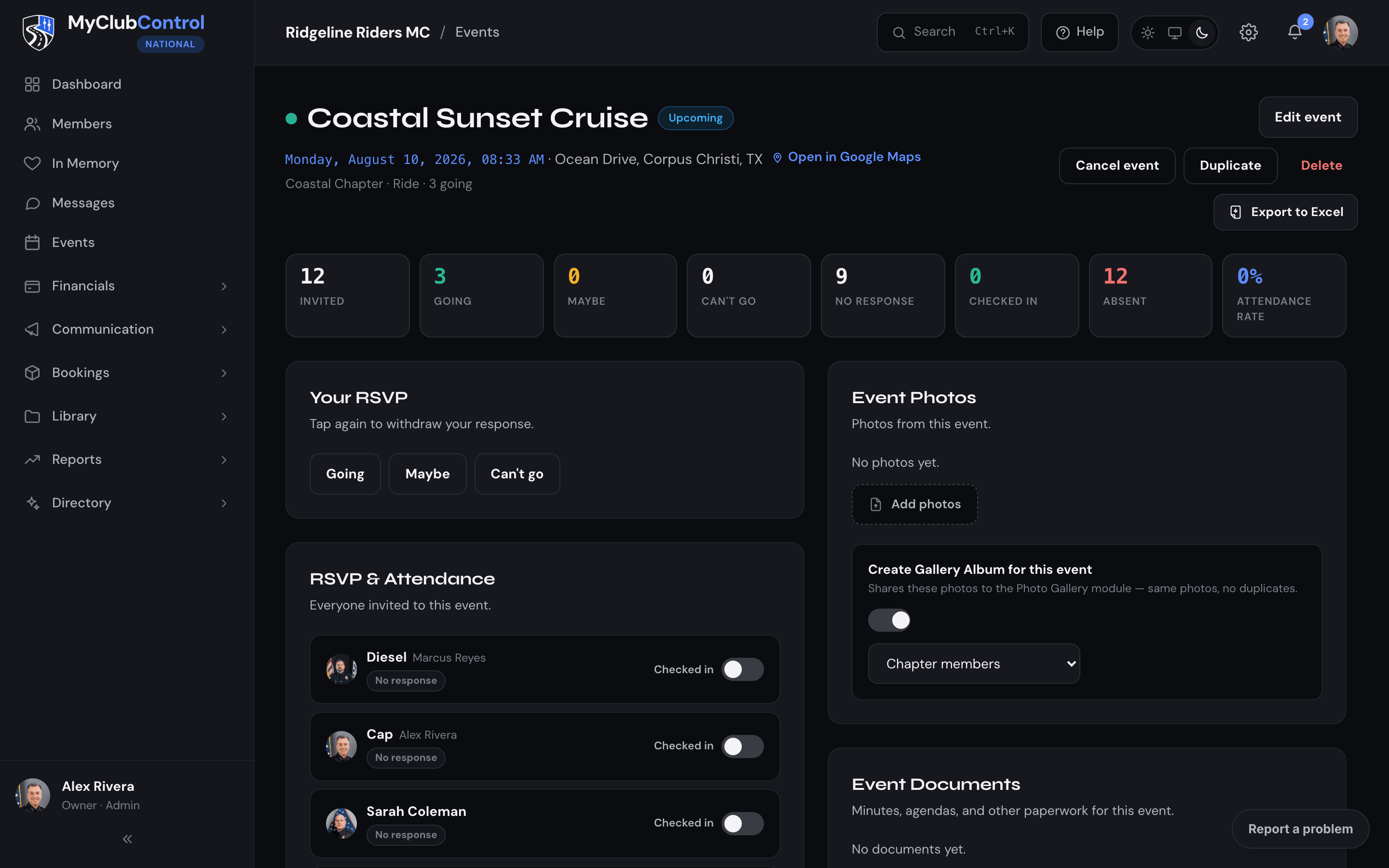Open Chapter members visibility dropdown

point(973,664)
